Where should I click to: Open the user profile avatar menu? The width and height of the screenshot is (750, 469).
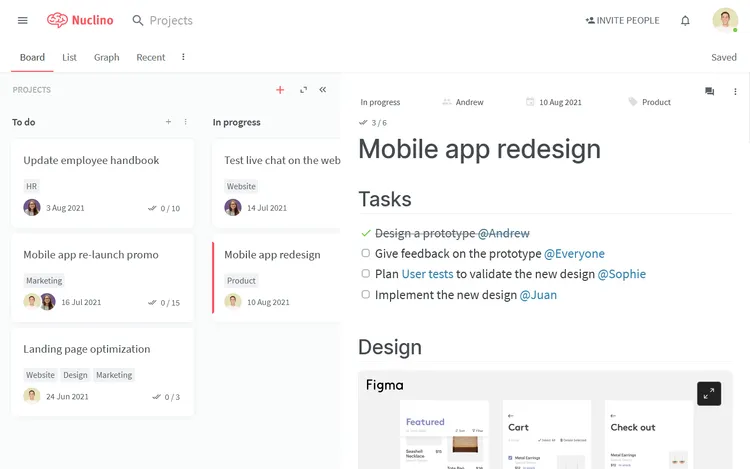coord(725,20)
